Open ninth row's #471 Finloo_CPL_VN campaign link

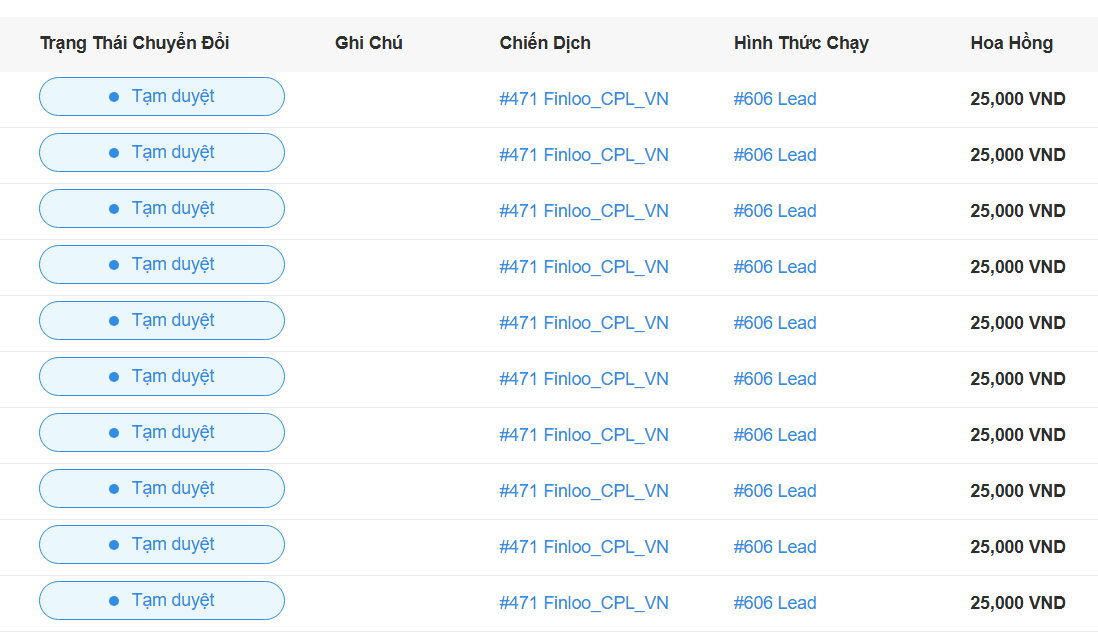click(584, 547)
